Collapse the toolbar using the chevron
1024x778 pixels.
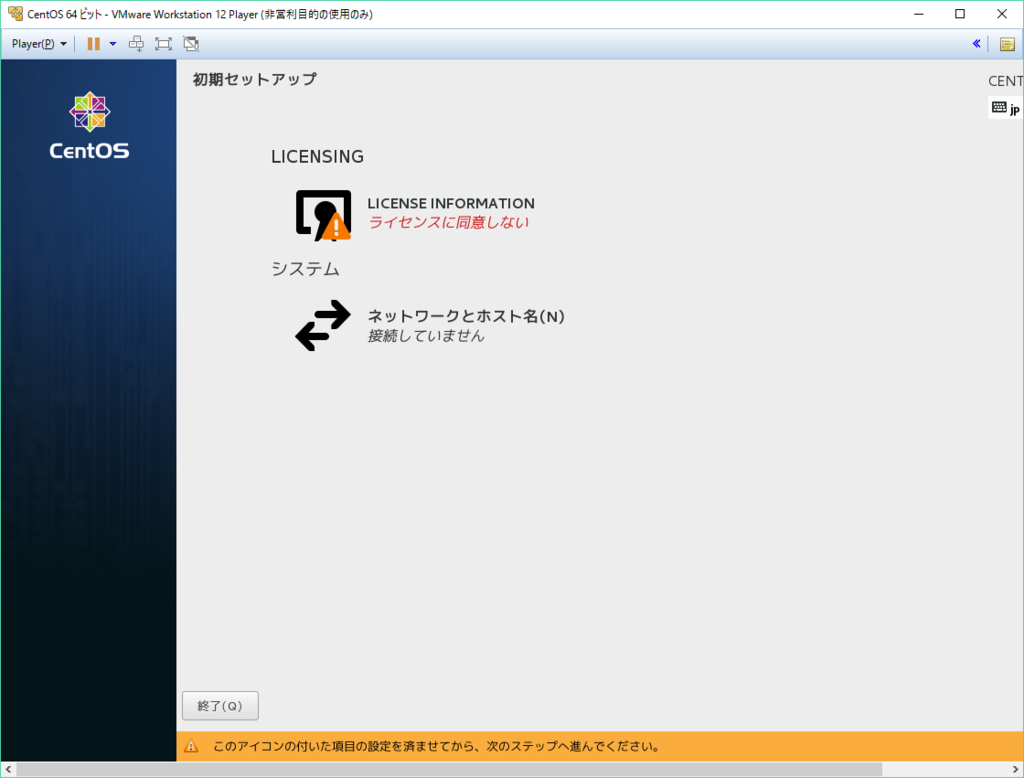pos(977,43)
